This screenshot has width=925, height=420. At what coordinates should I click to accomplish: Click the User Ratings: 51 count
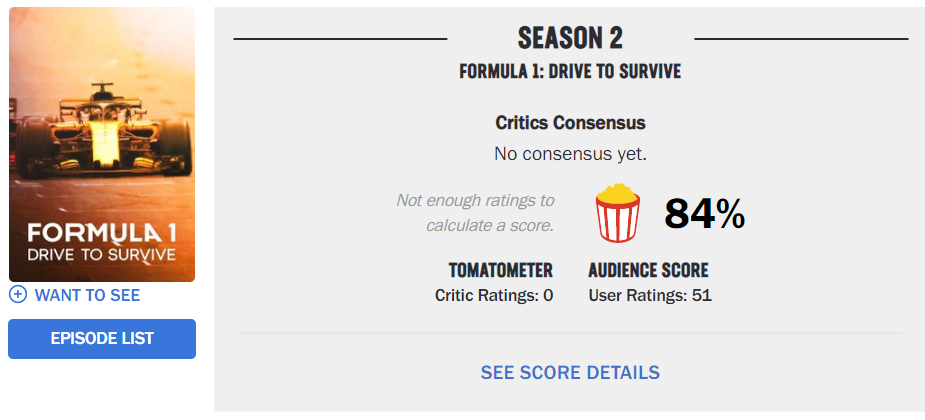click(650, 295)
